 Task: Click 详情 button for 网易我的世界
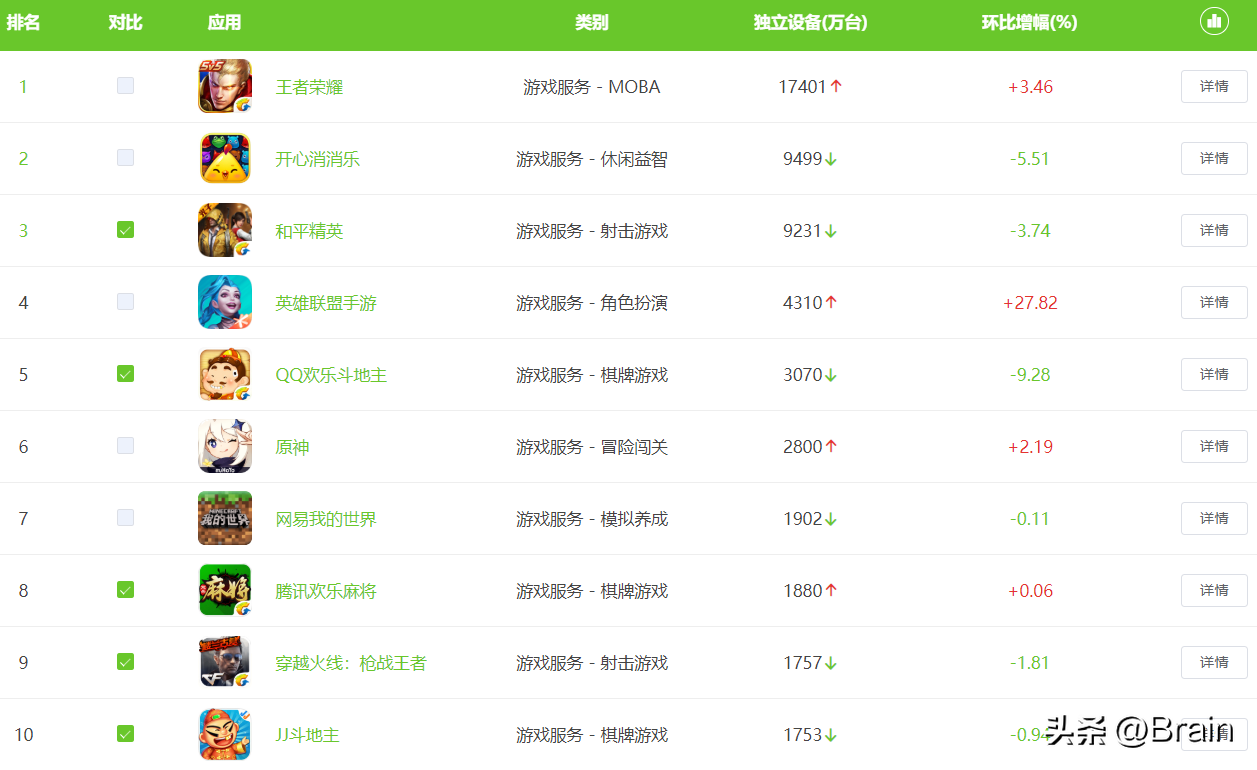[1214, 518]
